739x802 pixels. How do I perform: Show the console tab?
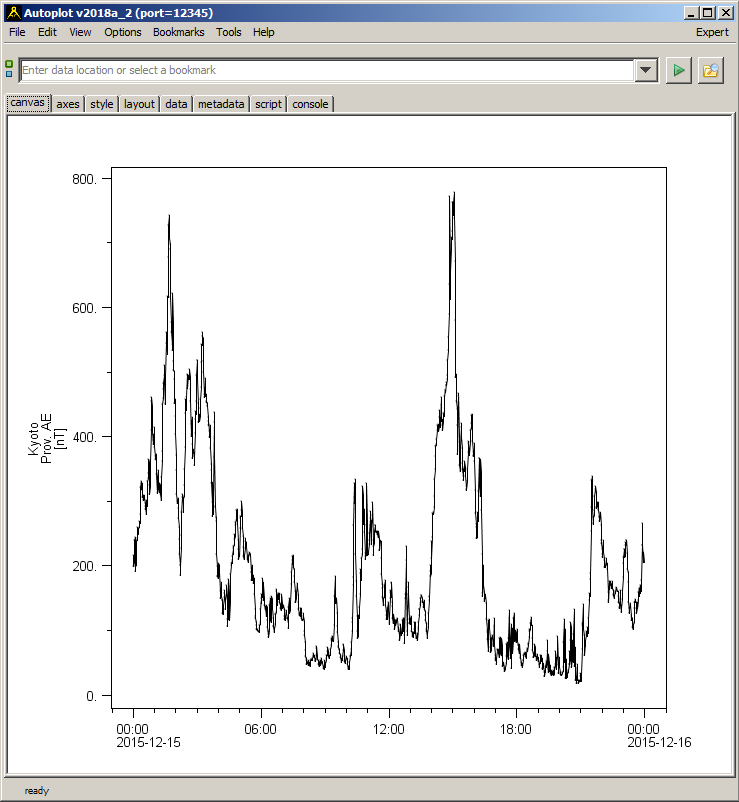tap(310, 104)
